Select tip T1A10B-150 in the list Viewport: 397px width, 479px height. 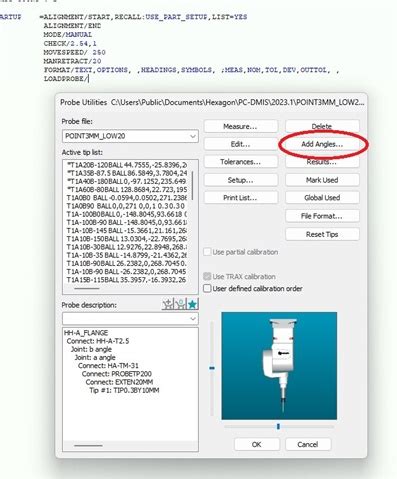127,239
